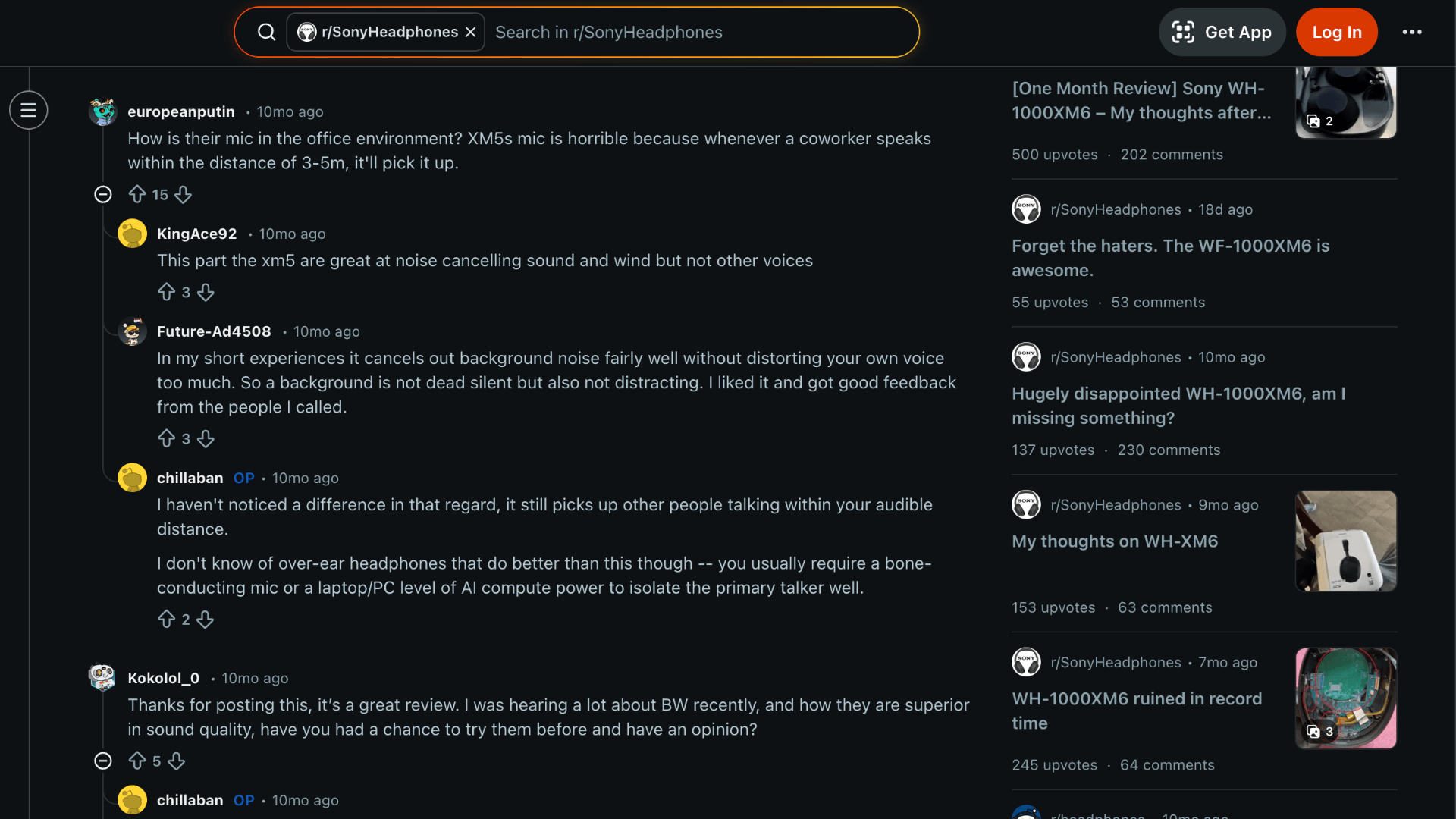This screenshot has width=1456, height=819.
Task: Remove the r/SonyHeadphones search filter
Action: coord(470,32)
